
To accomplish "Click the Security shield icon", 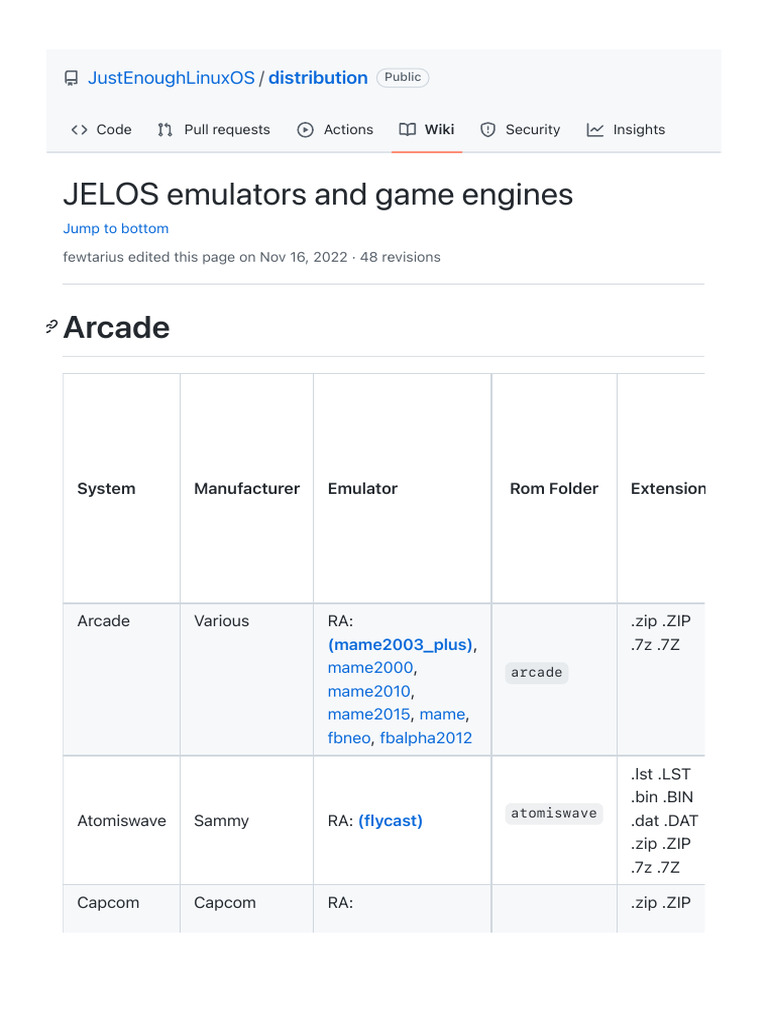I will [488, 130].
